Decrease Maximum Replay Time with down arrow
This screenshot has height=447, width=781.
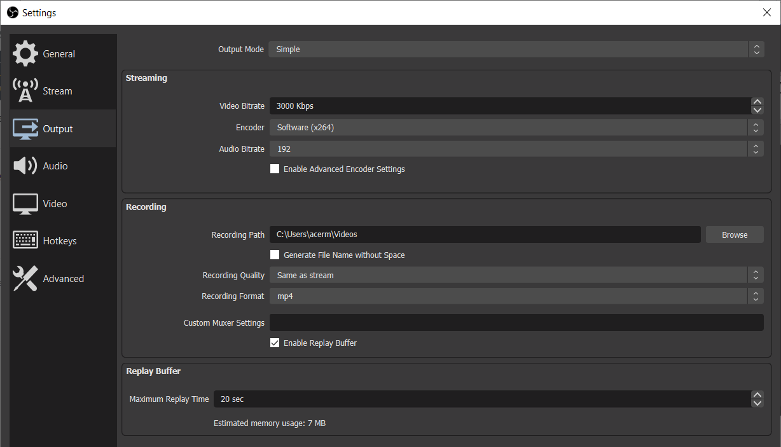pos(757,403)
